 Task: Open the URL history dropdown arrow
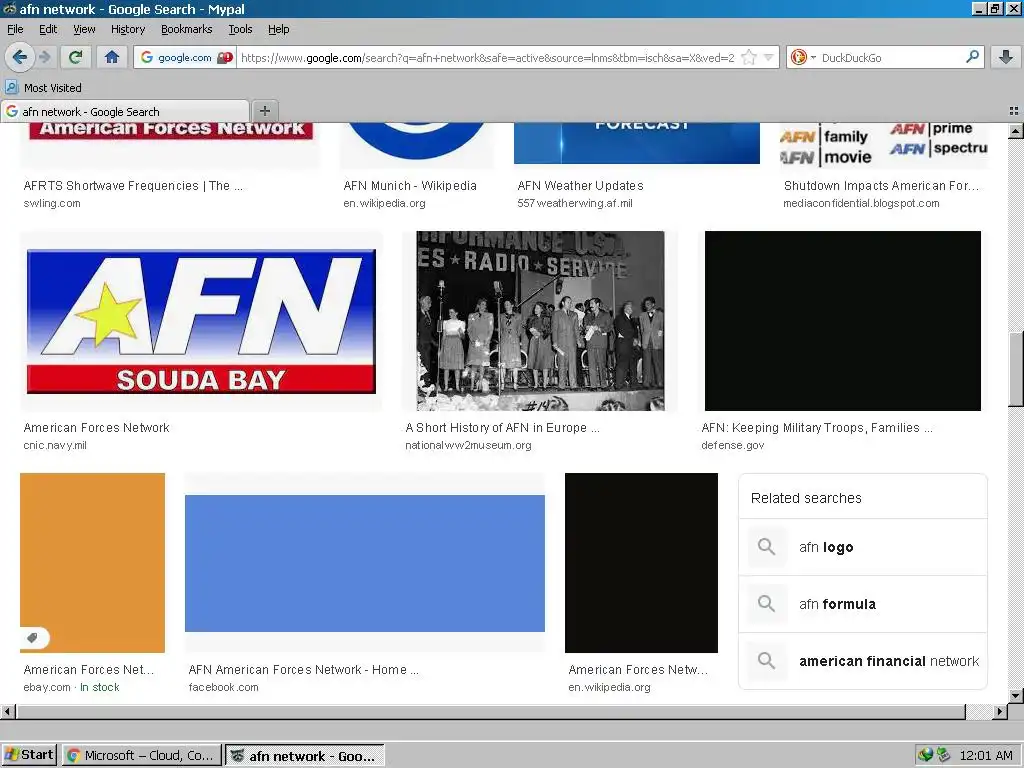[769, 57]
